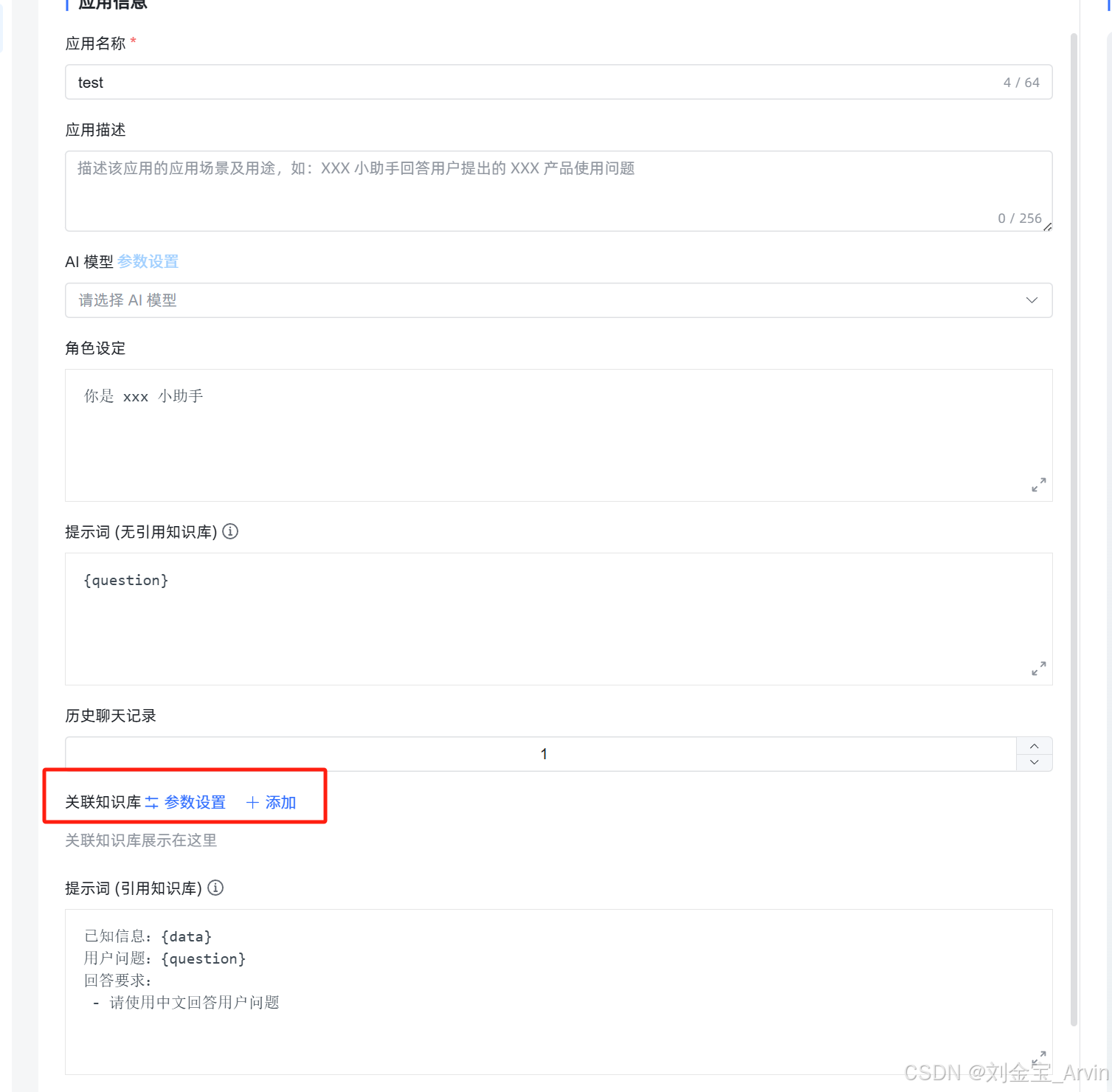
Task: Click info icon beside 提示词 (无引用知识库)
Action: (x=230, y=531)
